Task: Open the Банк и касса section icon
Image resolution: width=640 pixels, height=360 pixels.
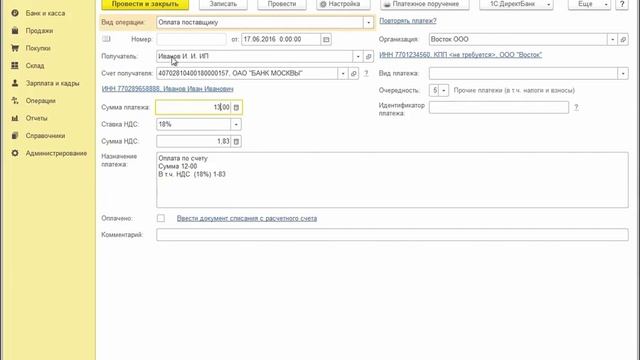Action: (15, 13)
